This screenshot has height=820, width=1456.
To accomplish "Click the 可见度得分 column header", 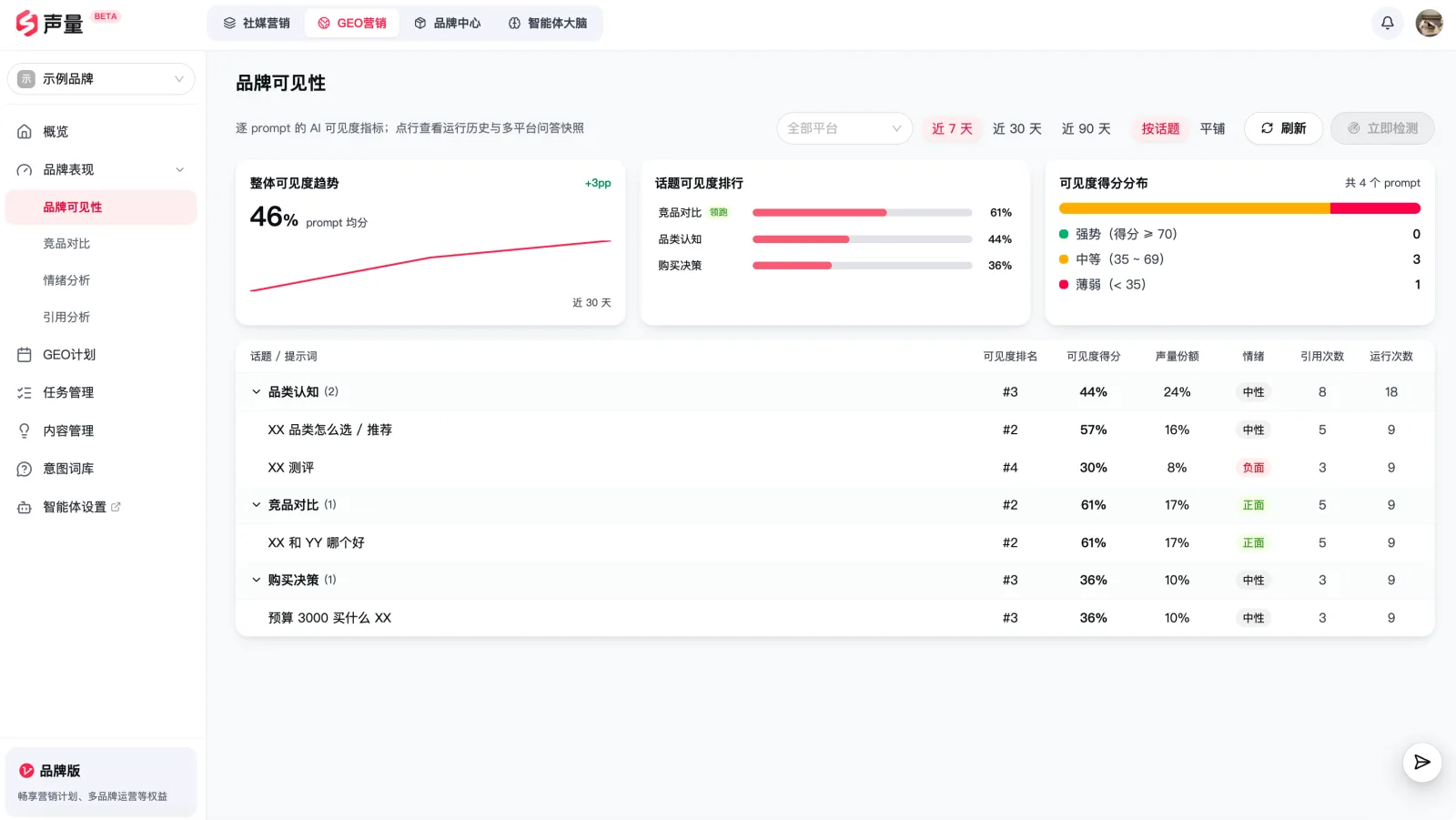I will click(1093, 357).
